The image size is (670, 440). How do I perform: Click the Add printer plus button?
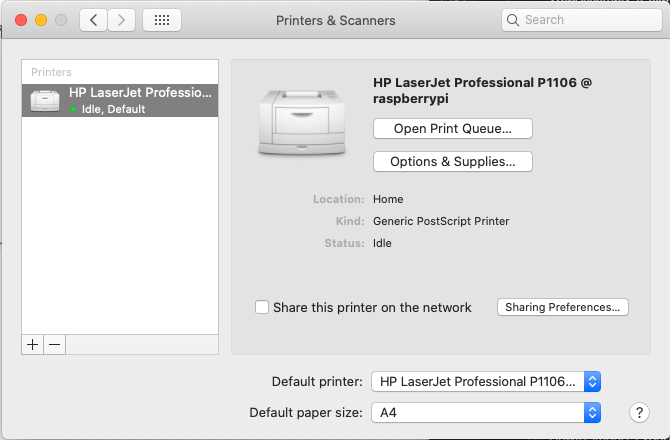pos(33,344)
